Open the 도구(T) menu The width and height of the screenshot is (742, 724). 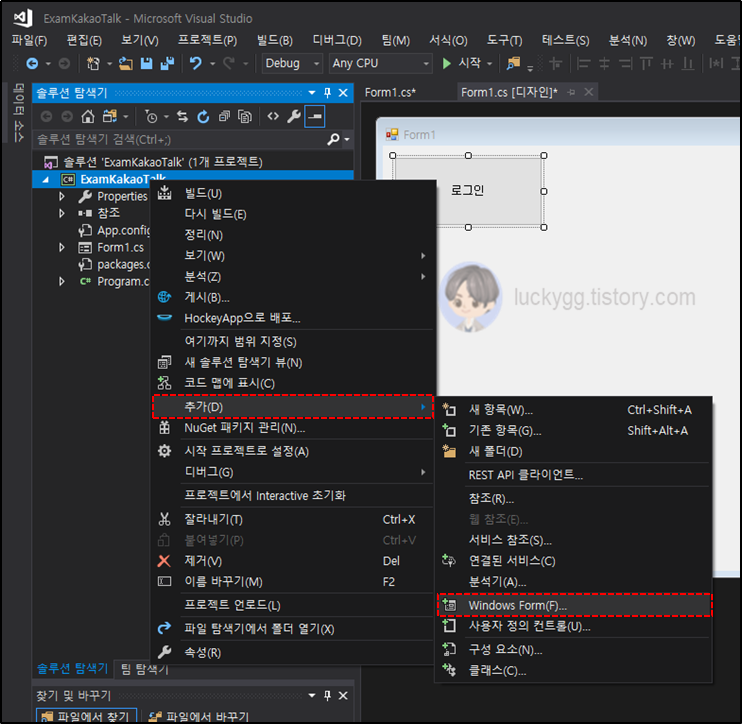point(504,41)
